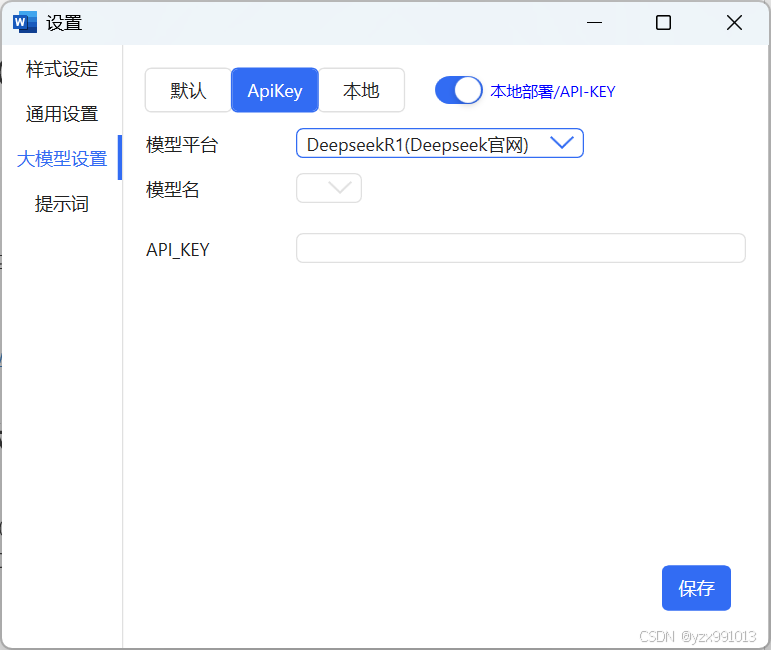Close the 设置 window
Screen dimensions: 771x650
click(734, 23)
